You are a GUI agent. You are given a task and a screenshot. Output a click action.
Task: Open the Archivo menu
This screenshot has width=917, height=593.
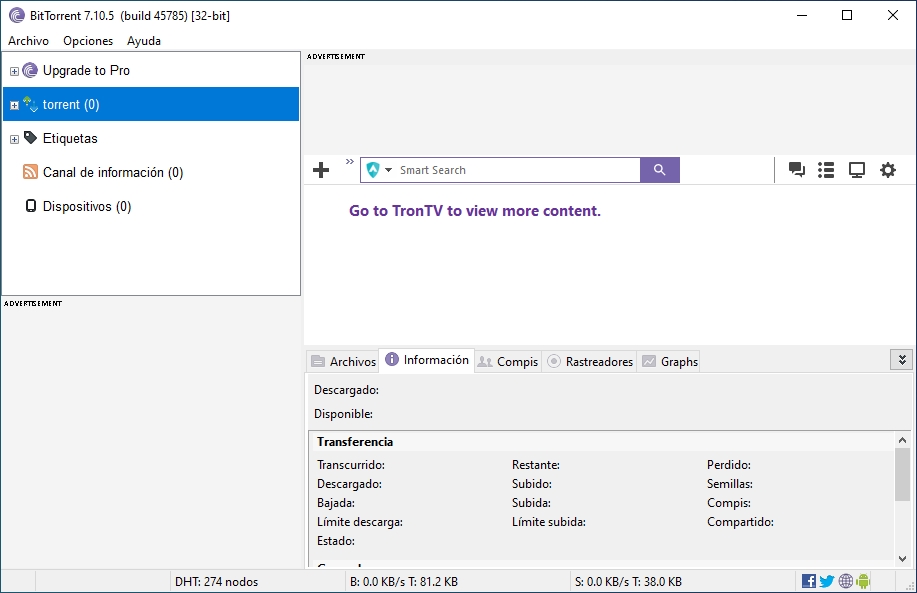(28, 41)
